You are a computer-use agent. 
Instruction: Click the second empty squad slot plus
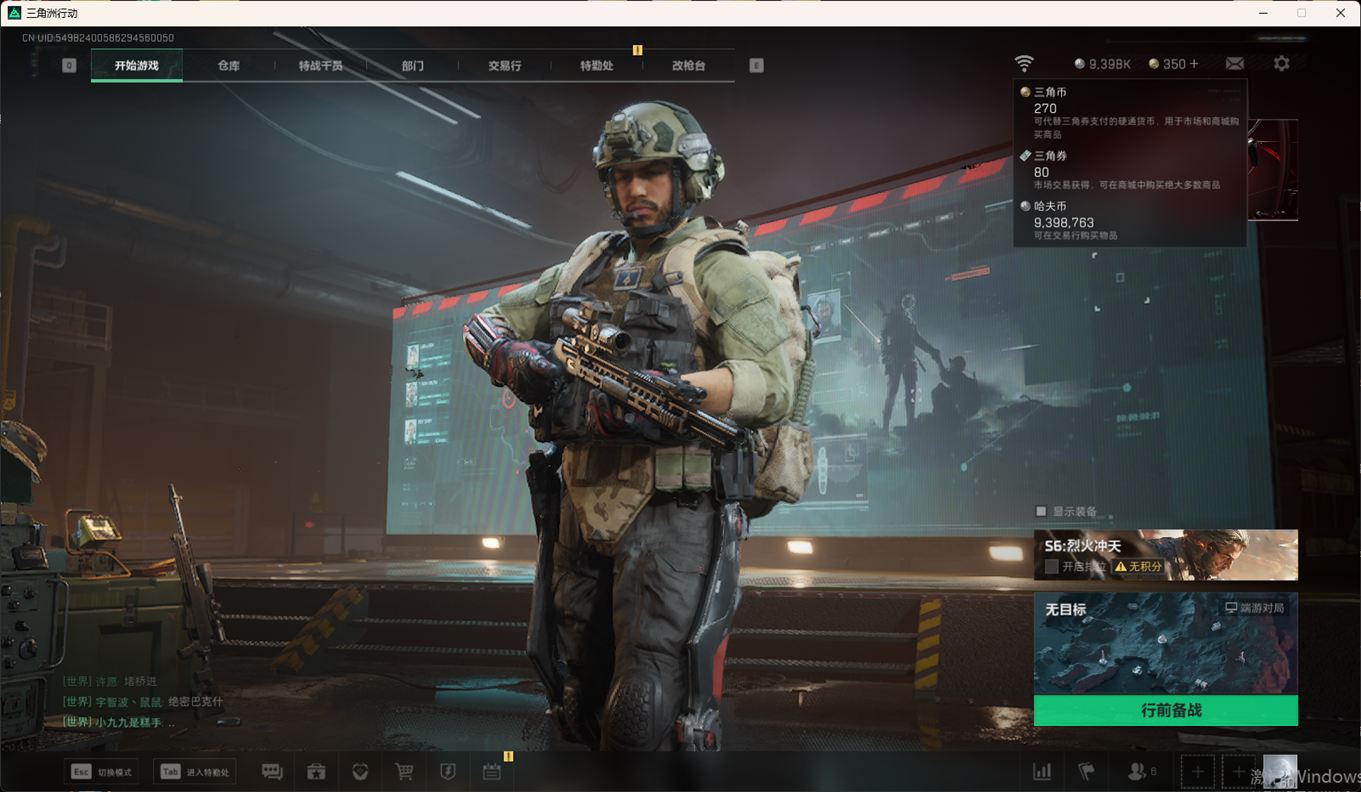1239,772
